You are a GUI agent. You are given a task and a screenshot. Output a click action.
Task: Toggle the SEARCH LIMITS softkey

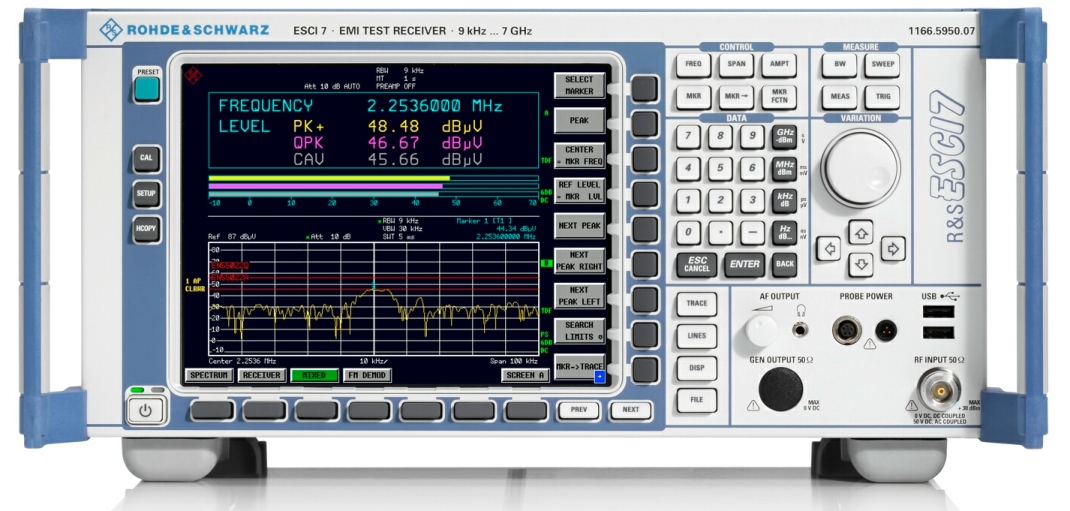point(579,330)
